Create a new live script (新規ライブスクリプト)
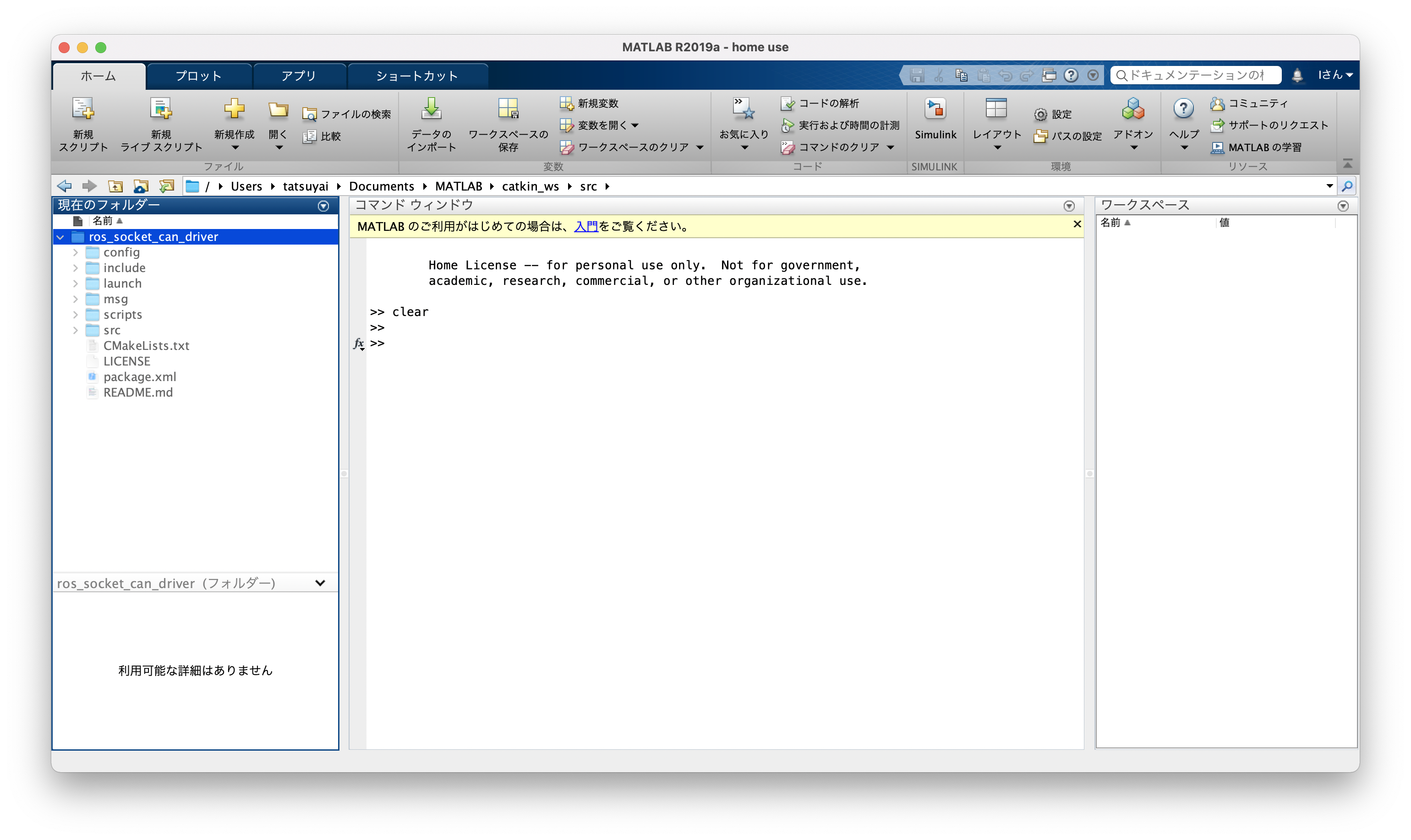 161,125
